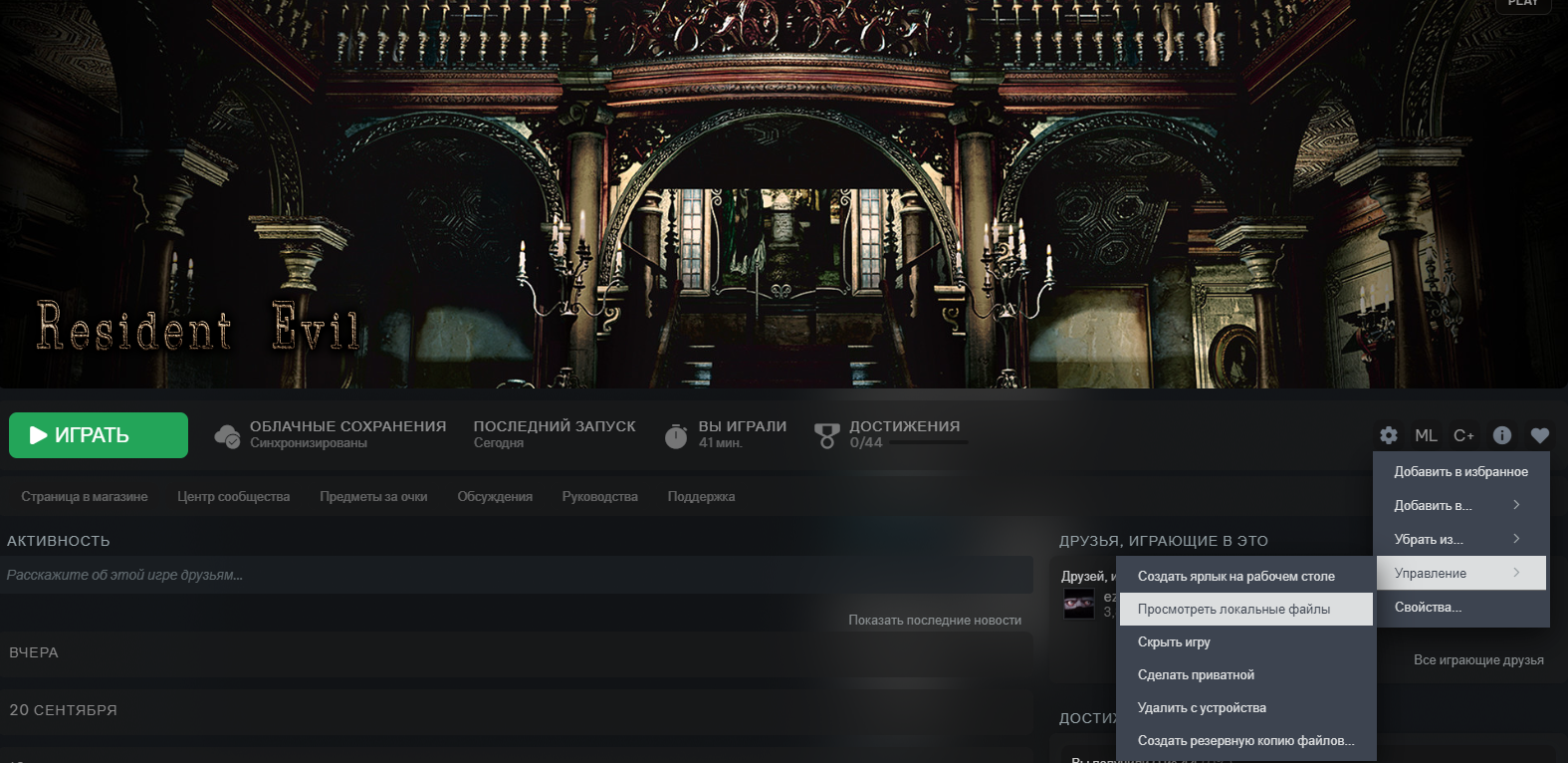Open Все играющие друзья link

pyautogui.click(x=1478, y=659)
